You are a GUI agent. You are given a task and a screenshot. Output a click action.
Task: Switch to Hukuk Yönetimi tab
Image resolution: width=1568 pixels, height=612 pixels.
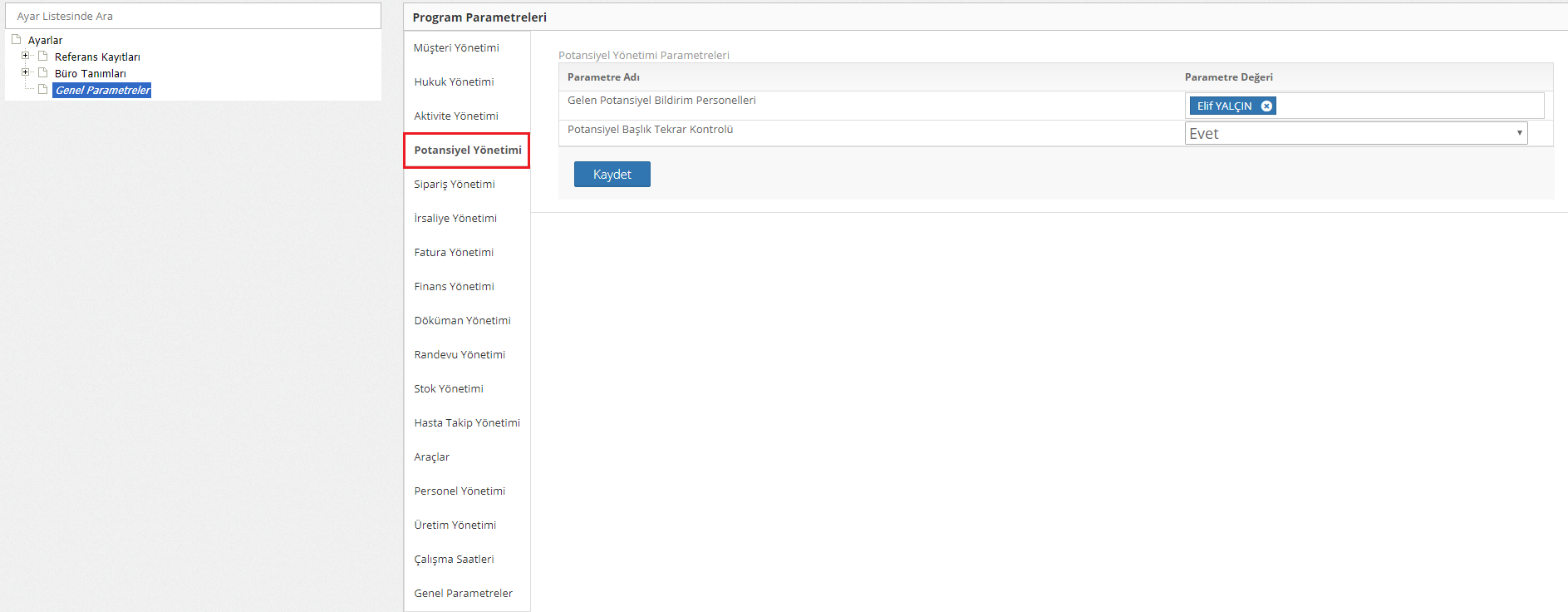point(454,82)
